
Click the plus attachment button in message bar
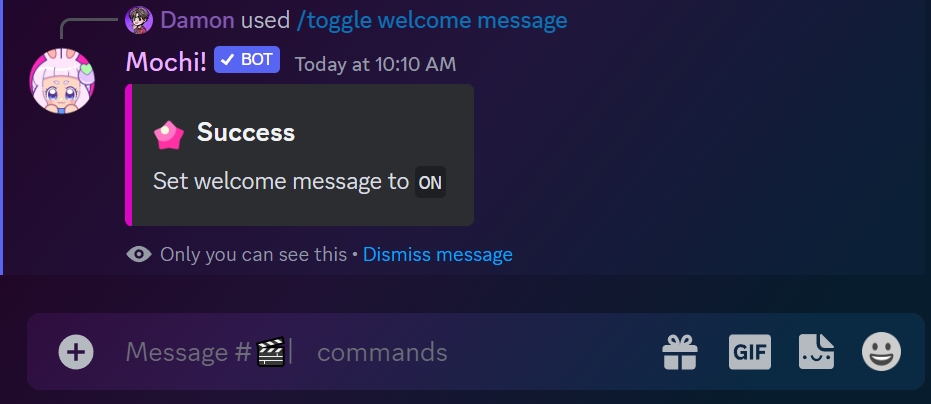coord(76,352)
